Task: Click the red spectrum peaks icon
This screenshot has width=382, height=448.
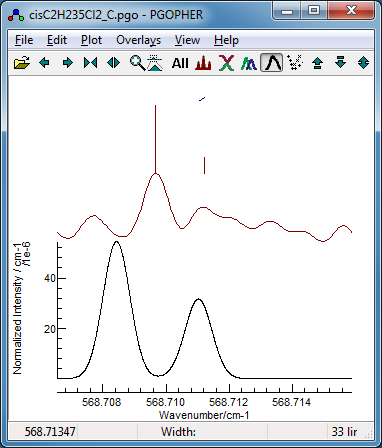Action: point(203,63)
